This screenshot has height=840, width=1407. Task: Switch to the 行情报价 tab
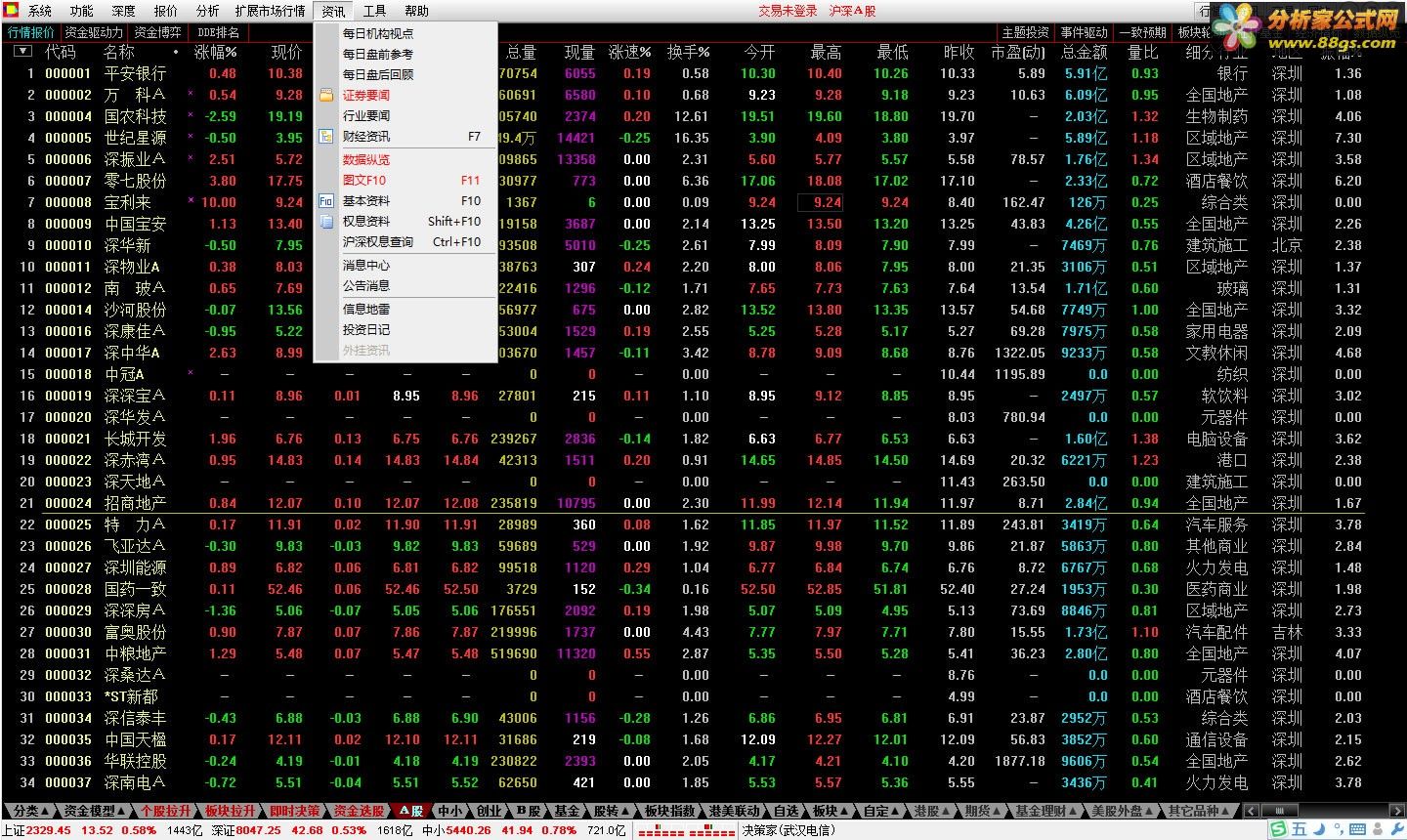[31, 32]
